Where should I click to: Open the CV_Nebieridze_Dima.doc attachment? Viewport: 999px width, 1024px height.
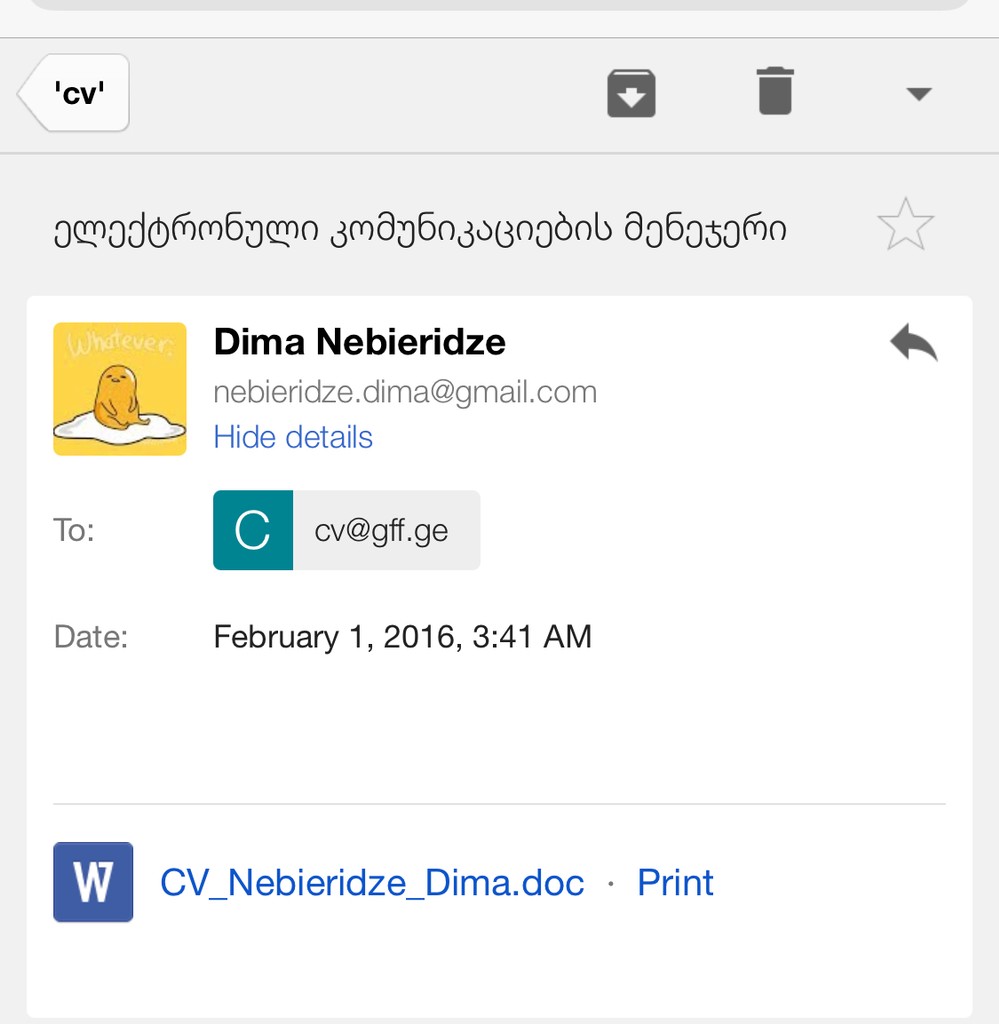(x=372, y=883)
